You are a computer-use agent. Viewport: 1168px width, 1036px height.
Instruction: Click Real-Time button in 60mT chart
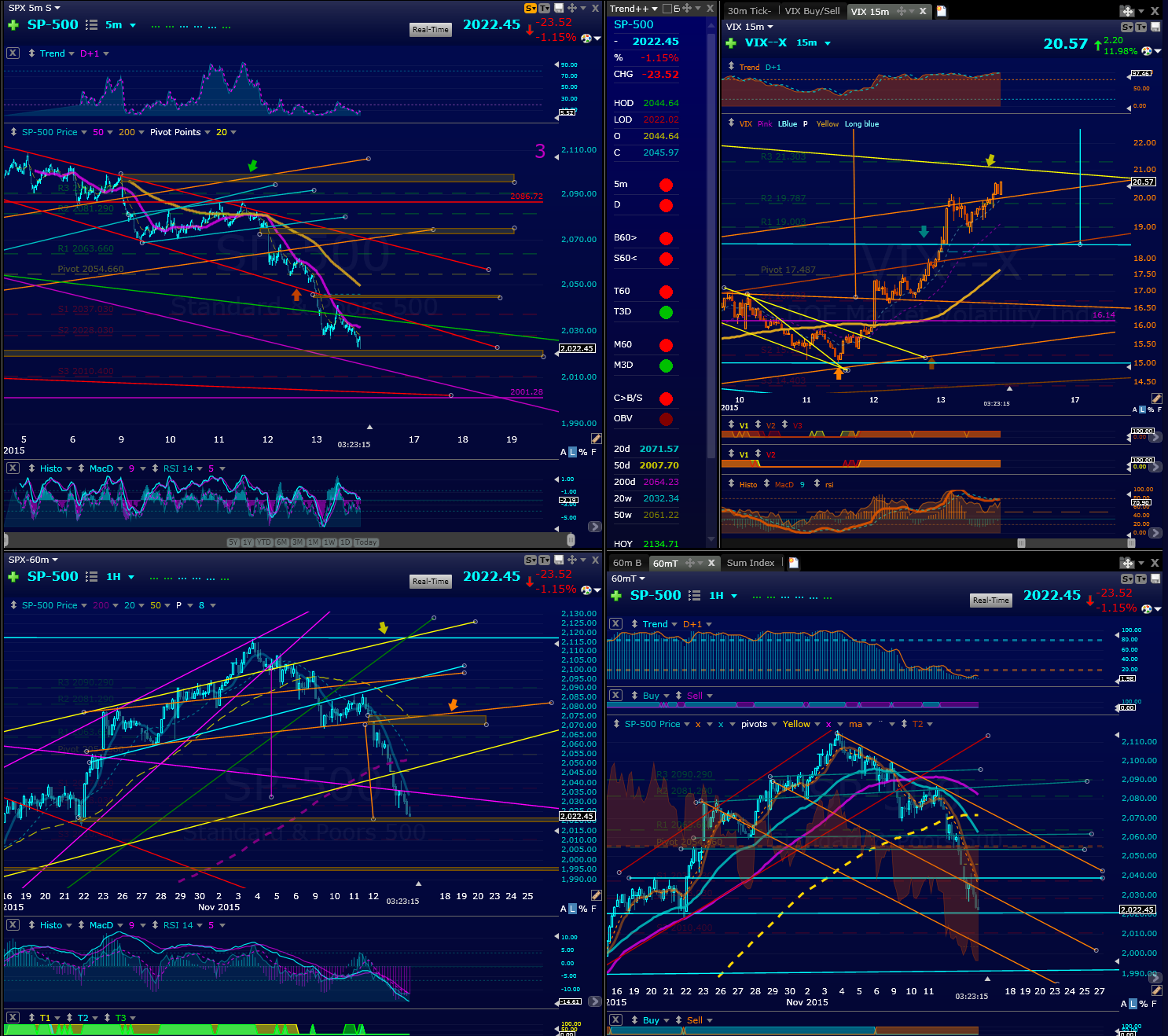[991, 601]
